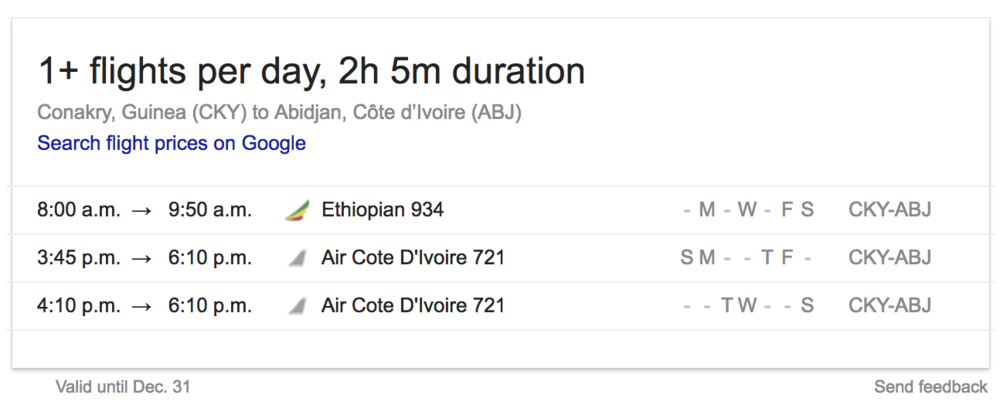Select Air Cote D'Ivoire 721 departing 4:10 p.m.
This screenshot has height=405, width=1000.
pyautogui.click(x=412, y=306)
